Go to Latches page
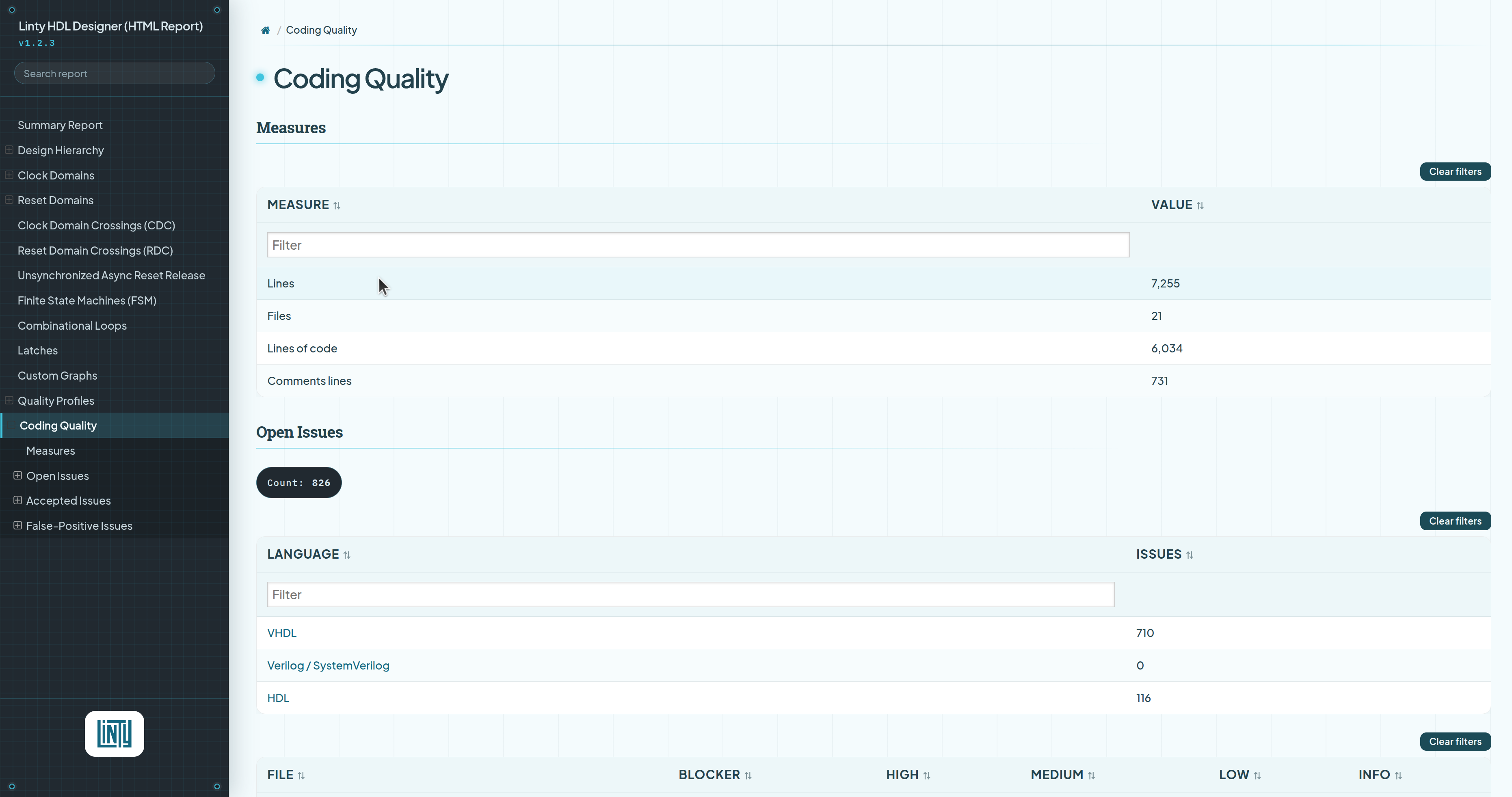 click(37, 350)
